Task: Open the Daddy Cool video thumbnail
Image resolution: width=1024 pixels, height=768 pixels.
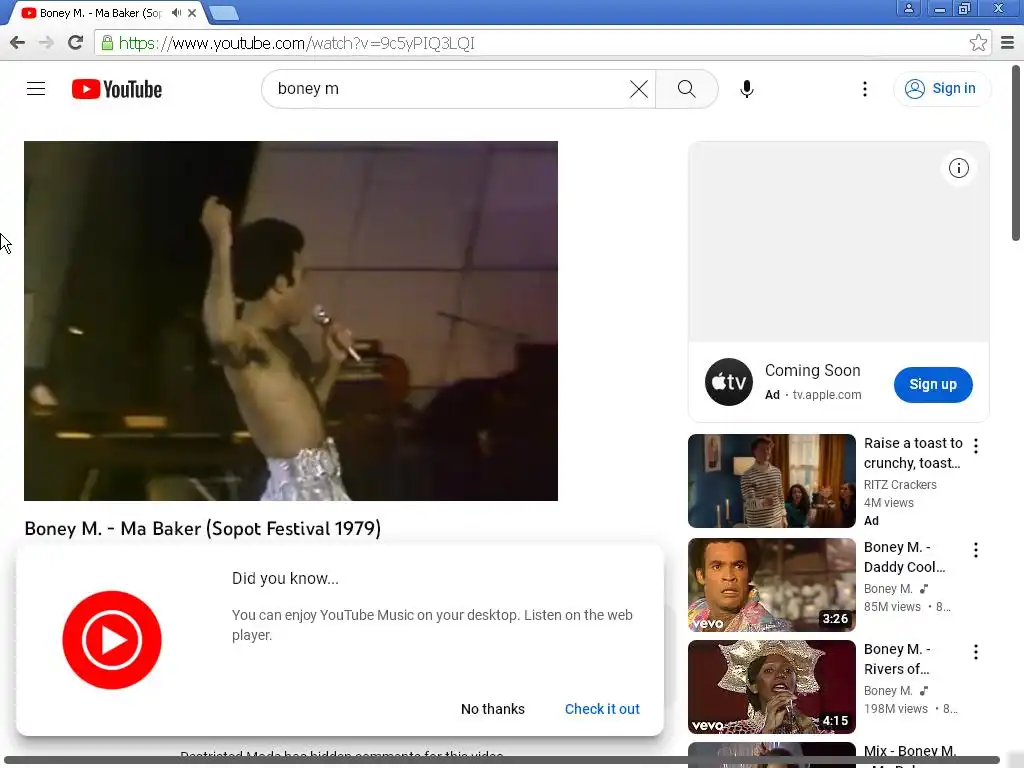Action: click(772, 584)
